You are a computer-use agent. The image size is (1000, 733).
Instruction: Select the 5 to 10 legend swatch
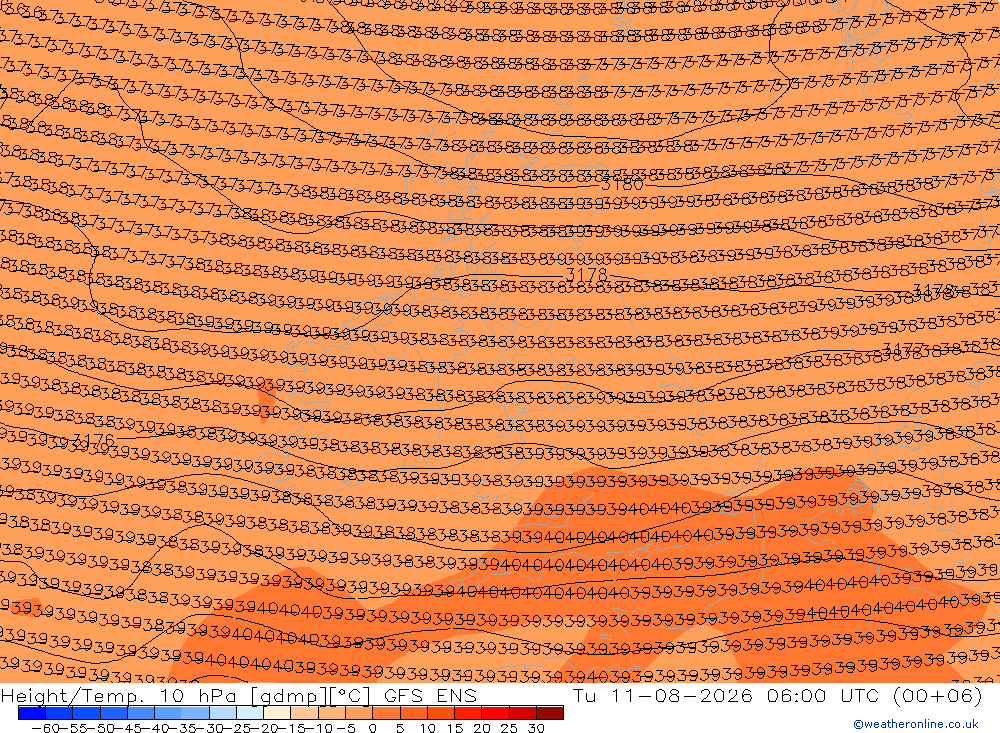413,713
